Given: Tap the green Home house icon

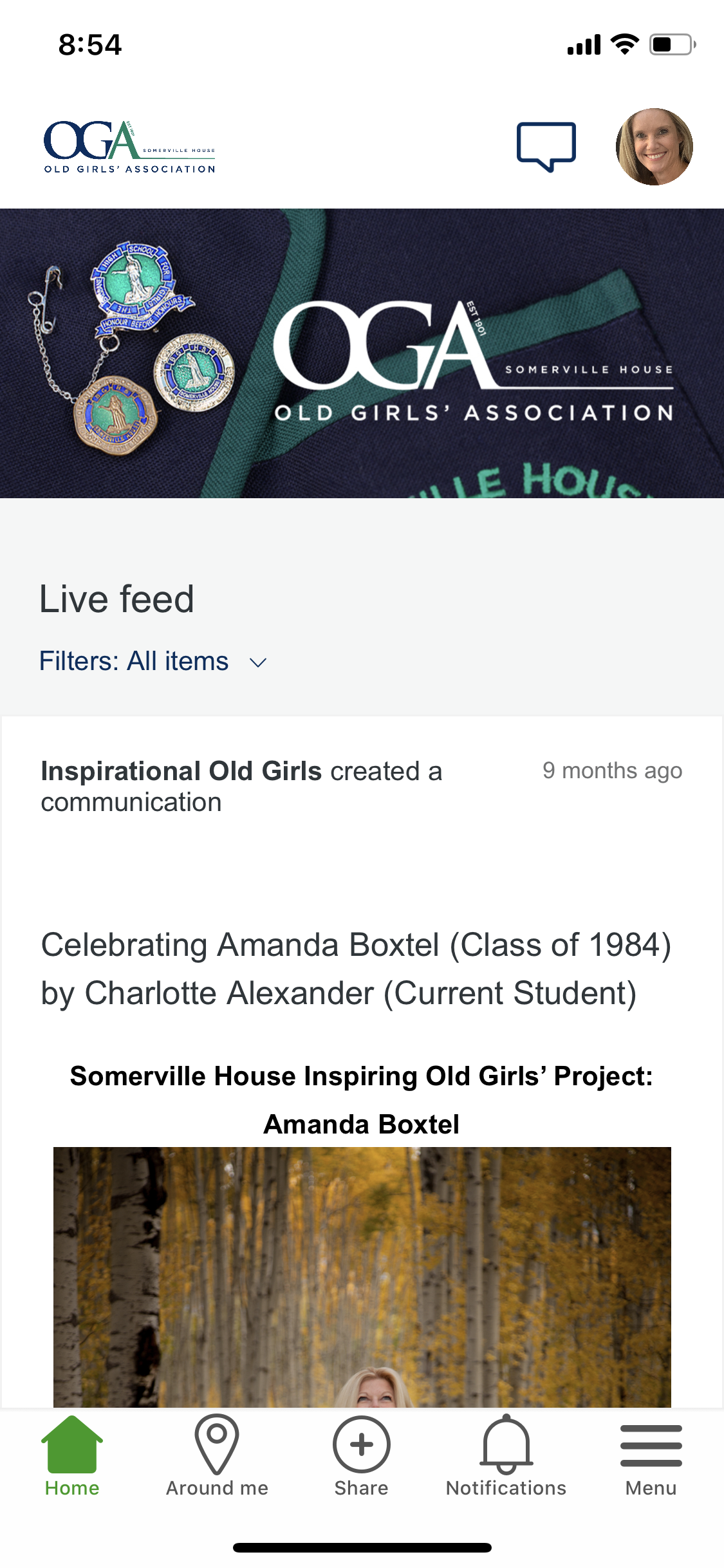Looking at the screenshot, I should (72, 1444).
